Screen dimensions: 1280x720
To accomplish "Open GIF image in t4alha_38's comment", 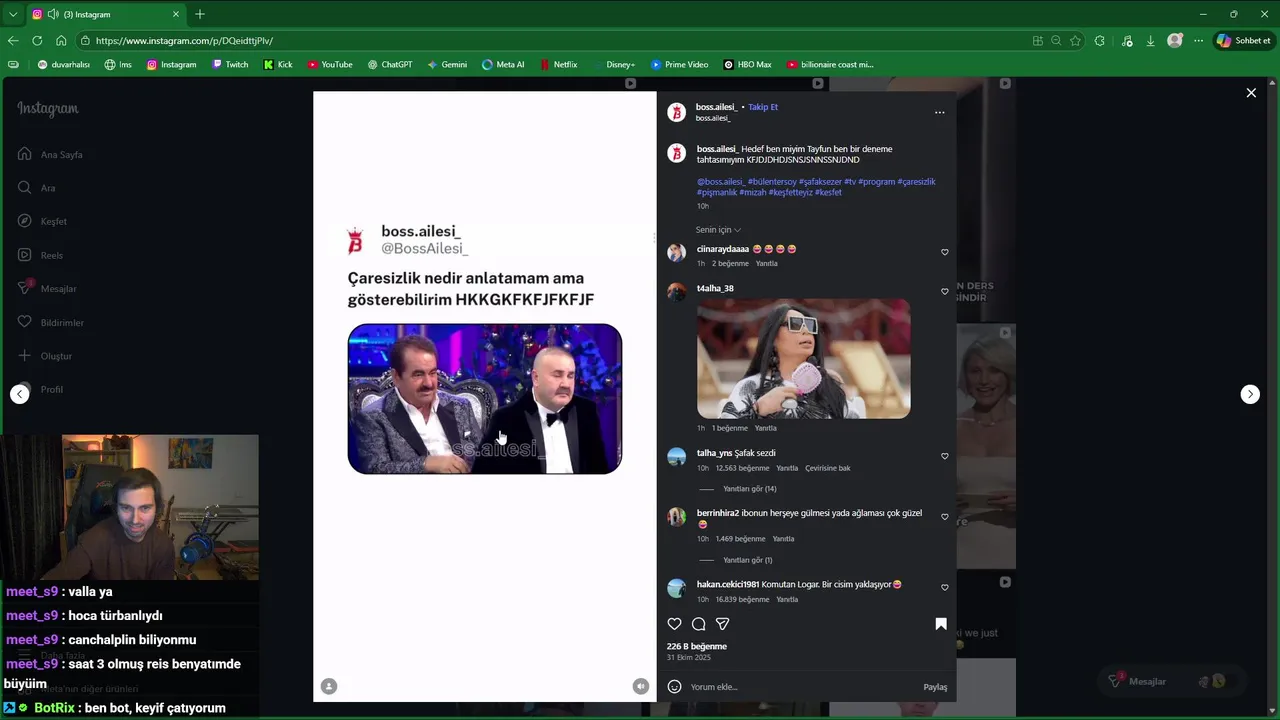I will [x=804, y=358].
